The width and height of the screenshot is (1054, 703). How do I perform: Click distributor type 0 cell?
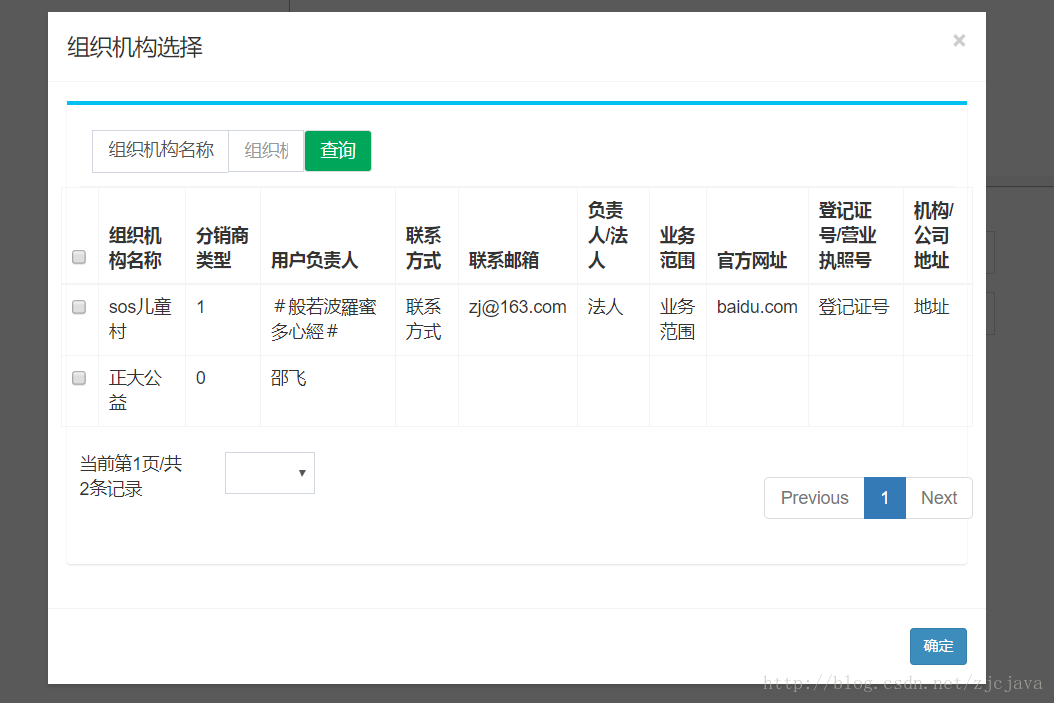tap(222, 390)
